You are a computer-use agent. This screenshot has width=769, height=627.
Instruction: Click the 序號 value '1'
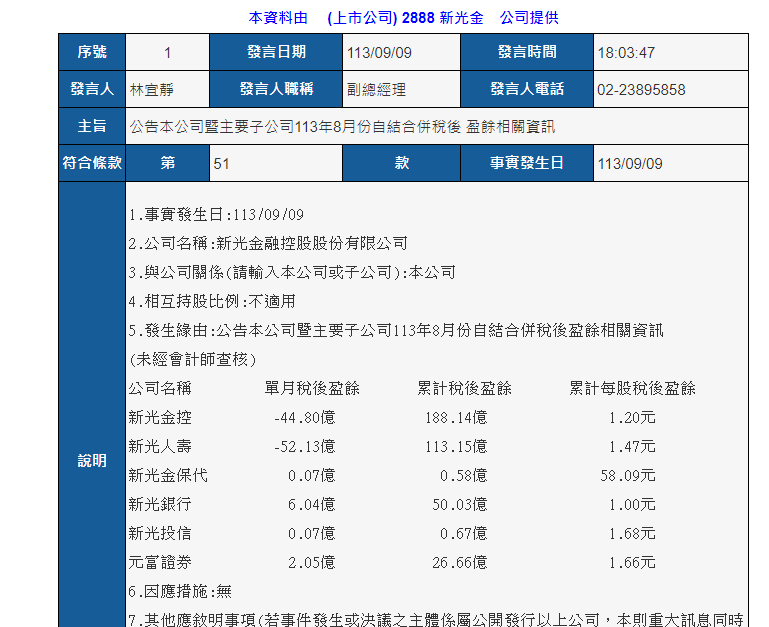[167, 52]
